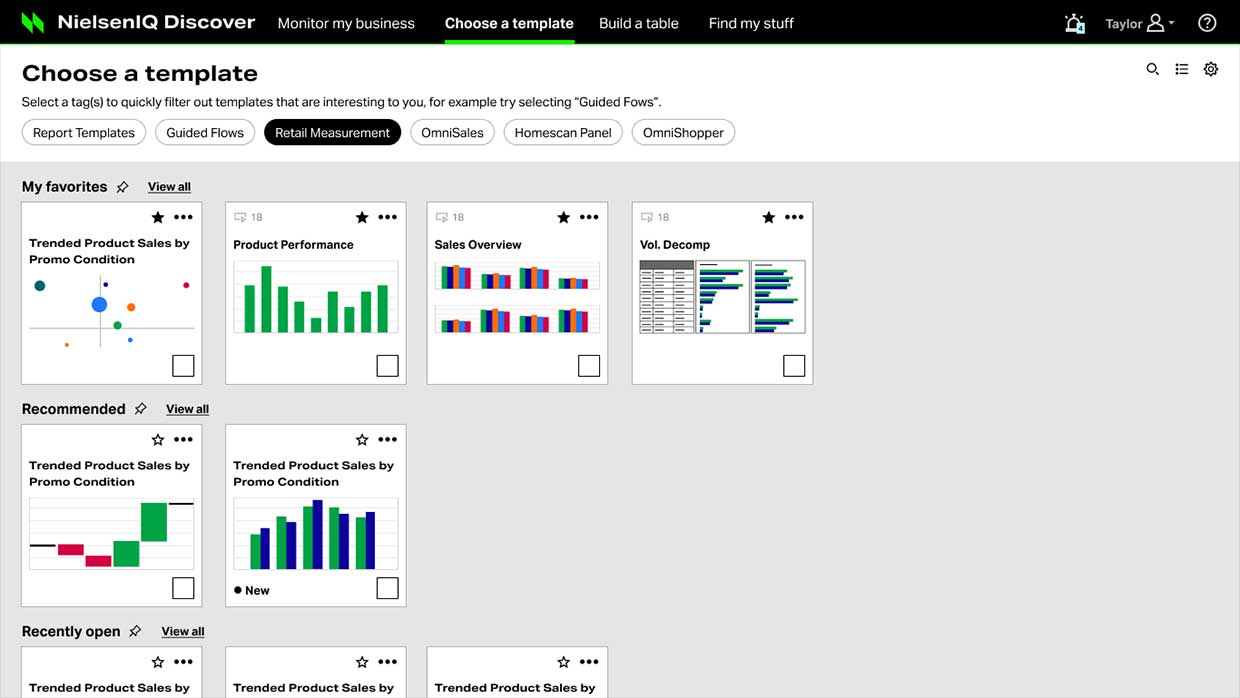Switch to list view icon

pyautogui.click(x=1182, y=69)
